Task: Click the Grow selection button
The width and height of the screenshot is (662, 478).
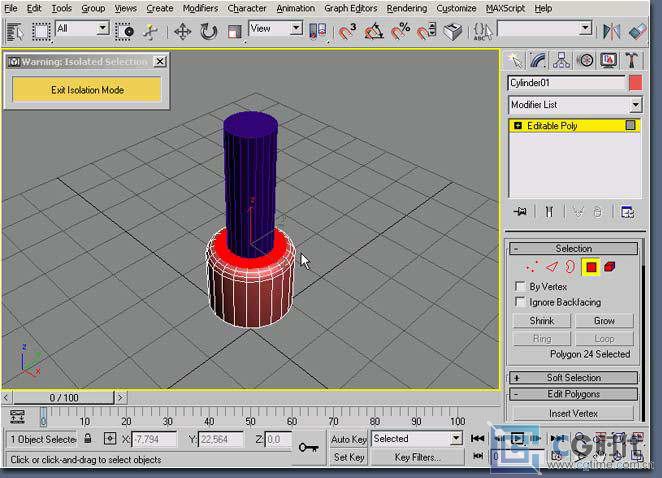Action: 604,321
